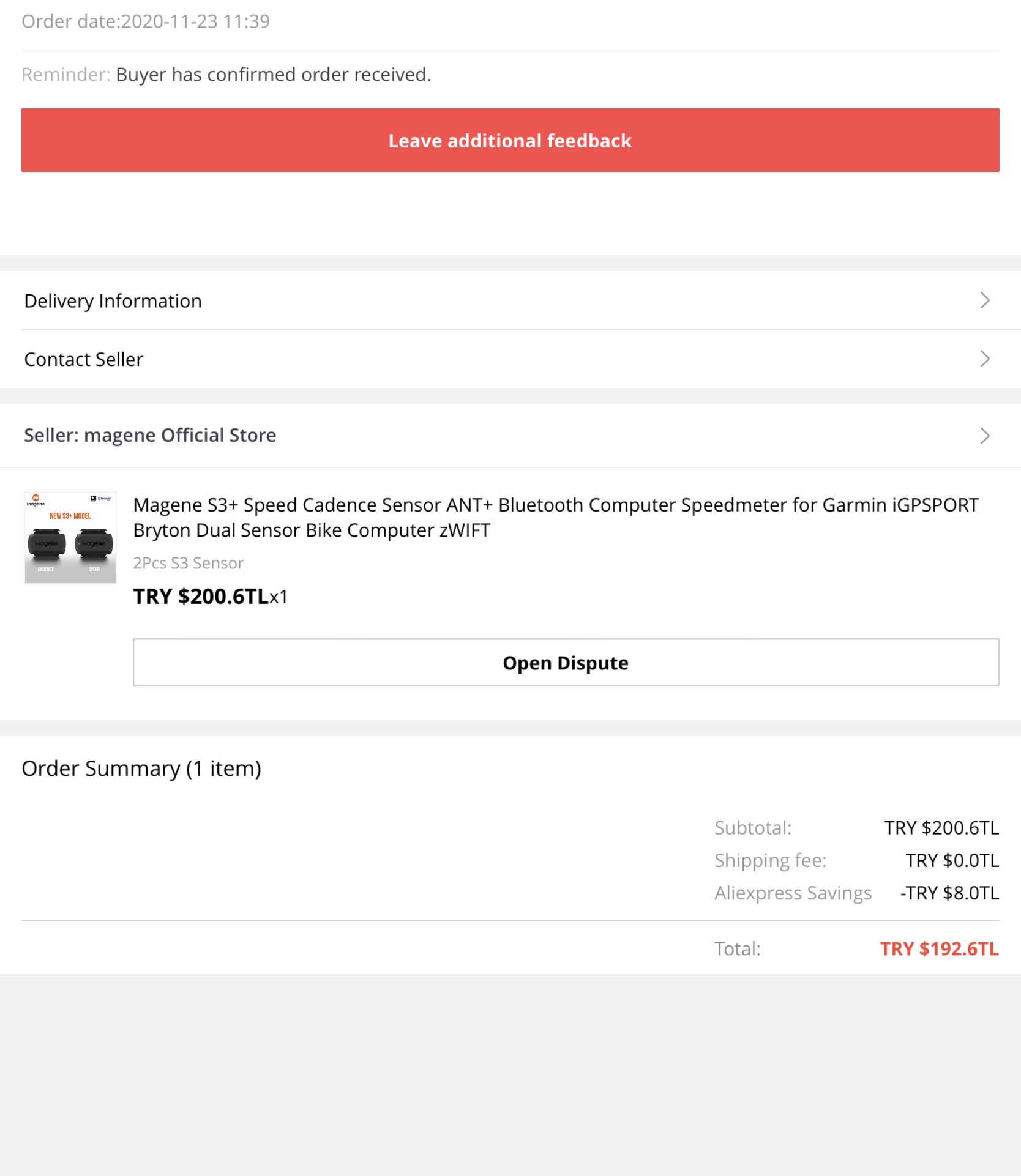Click the Open Dispute button
1021x1176 pixels.
coord(566,663)
